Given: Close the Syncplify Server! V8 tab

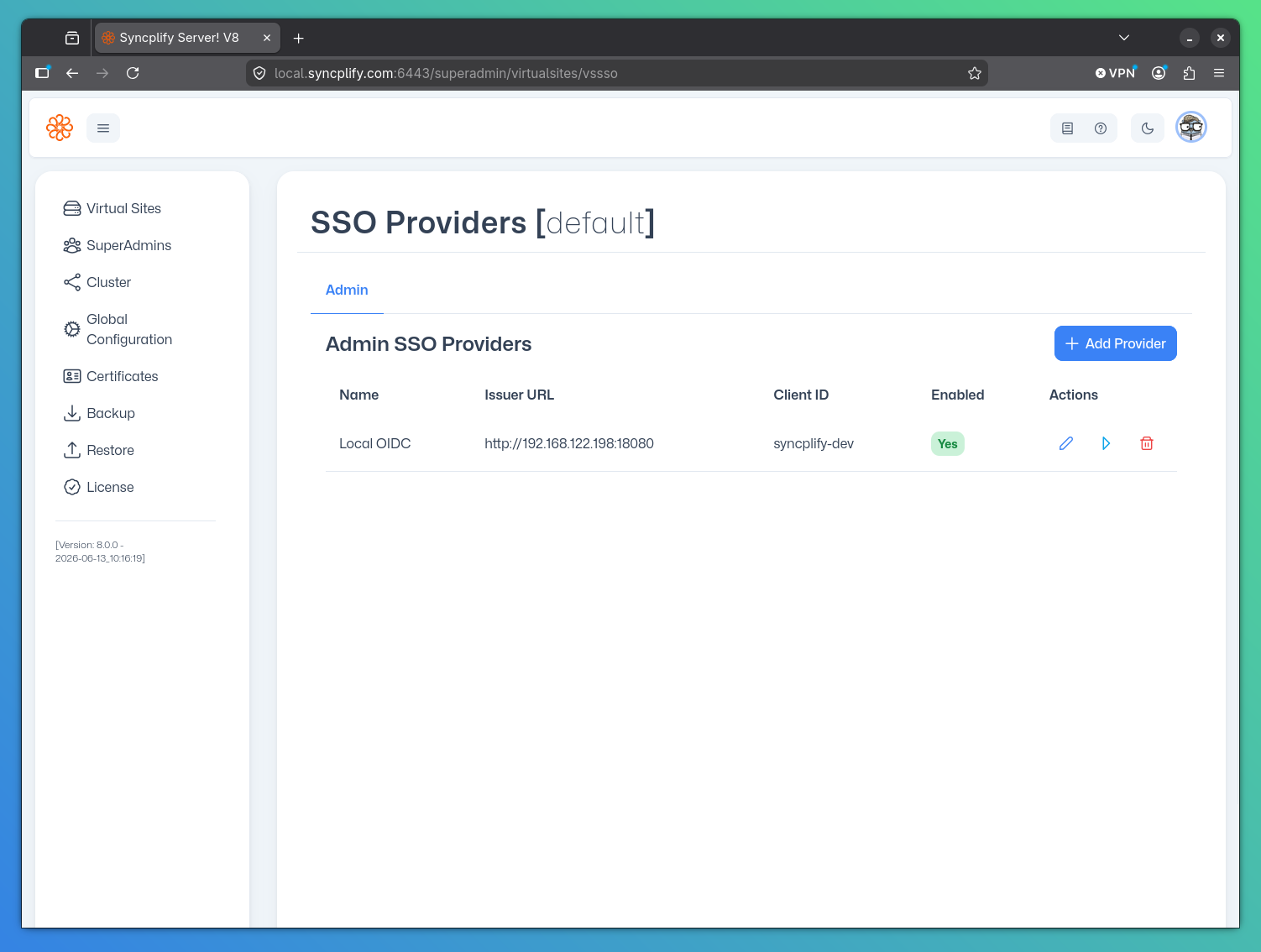Looking at the screenshot, I should tap(267, 38).
